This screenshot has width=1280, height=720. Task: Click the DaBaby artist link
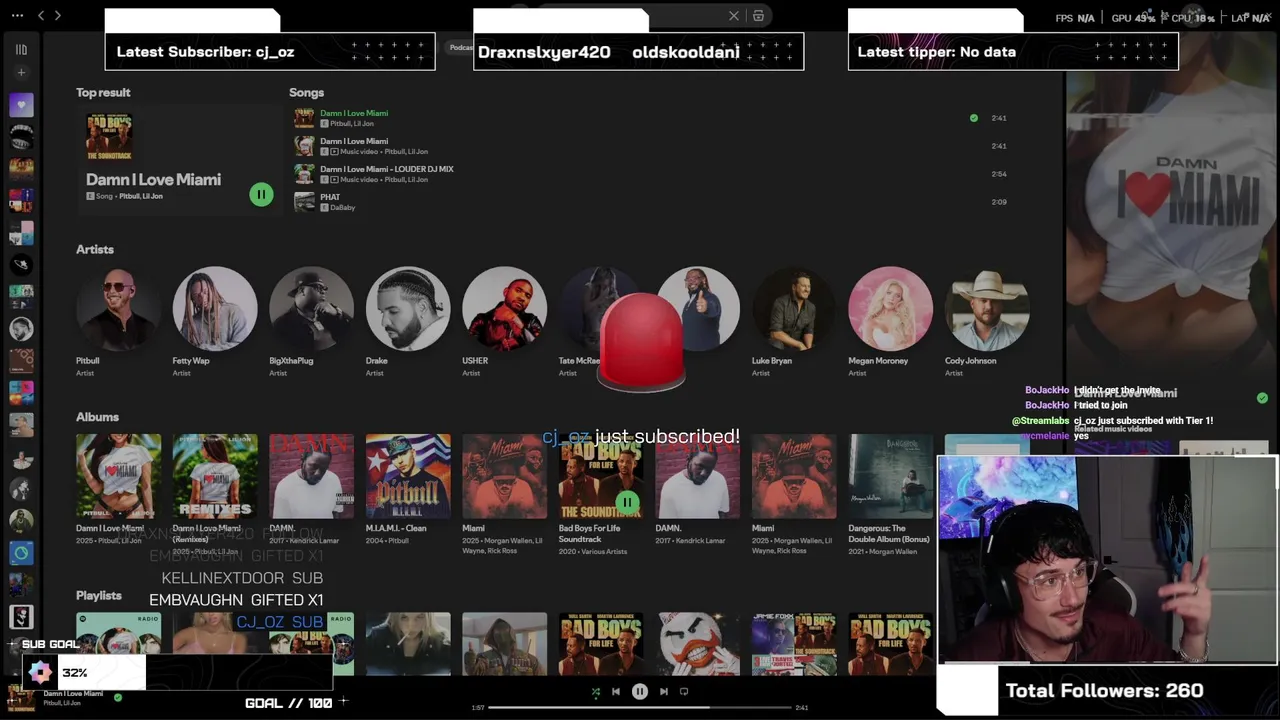point(342,208)
